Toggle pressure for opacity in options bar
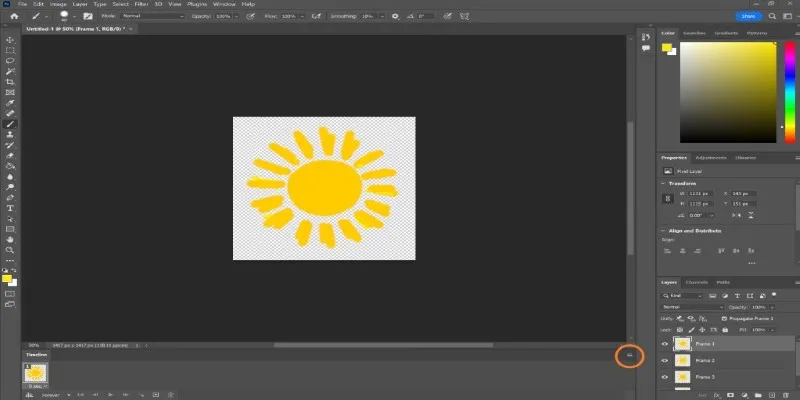 tap(250, 16)
